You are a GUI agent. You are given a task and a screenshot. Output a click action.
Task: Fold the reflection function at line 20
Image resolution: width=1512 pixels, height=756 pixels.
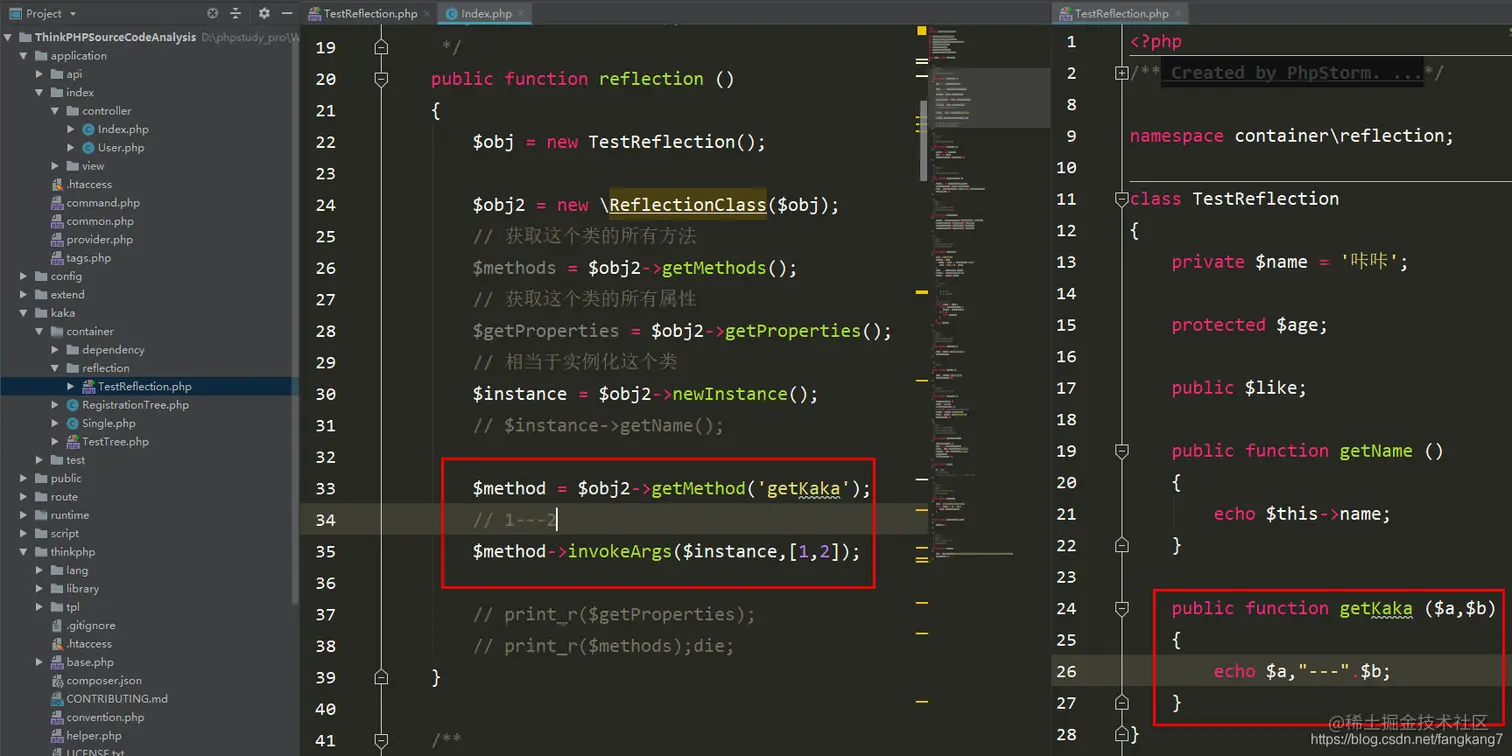[x=381, y=79]
